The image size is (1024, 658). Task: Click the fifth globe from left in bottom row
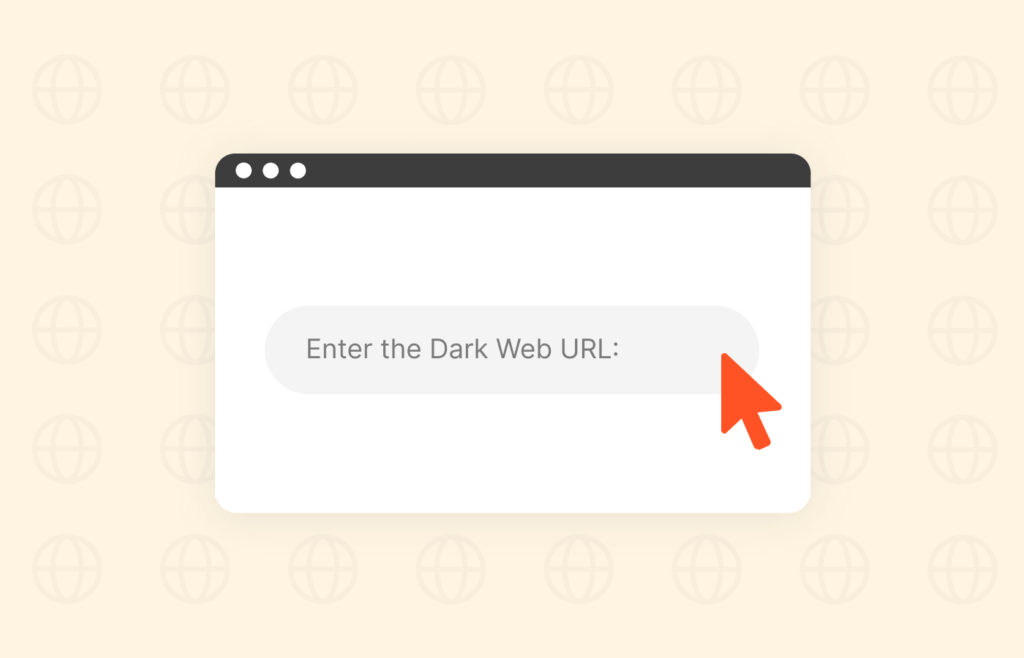(579, 569)
